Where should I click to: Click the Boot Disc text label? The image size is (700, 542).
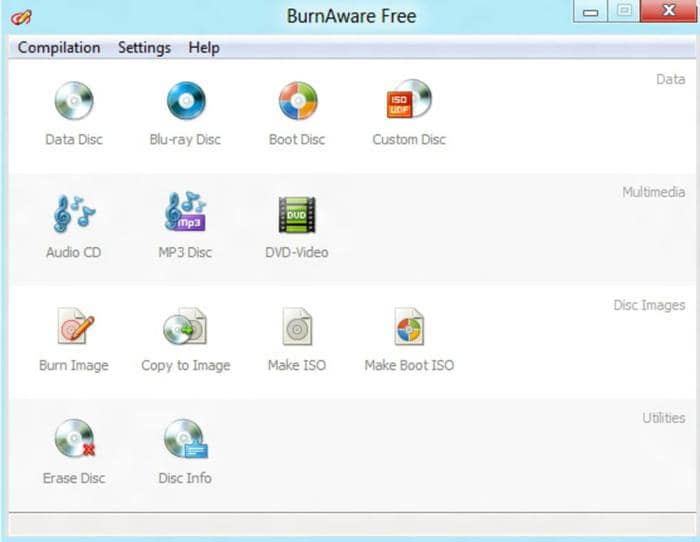click(297, 139)
